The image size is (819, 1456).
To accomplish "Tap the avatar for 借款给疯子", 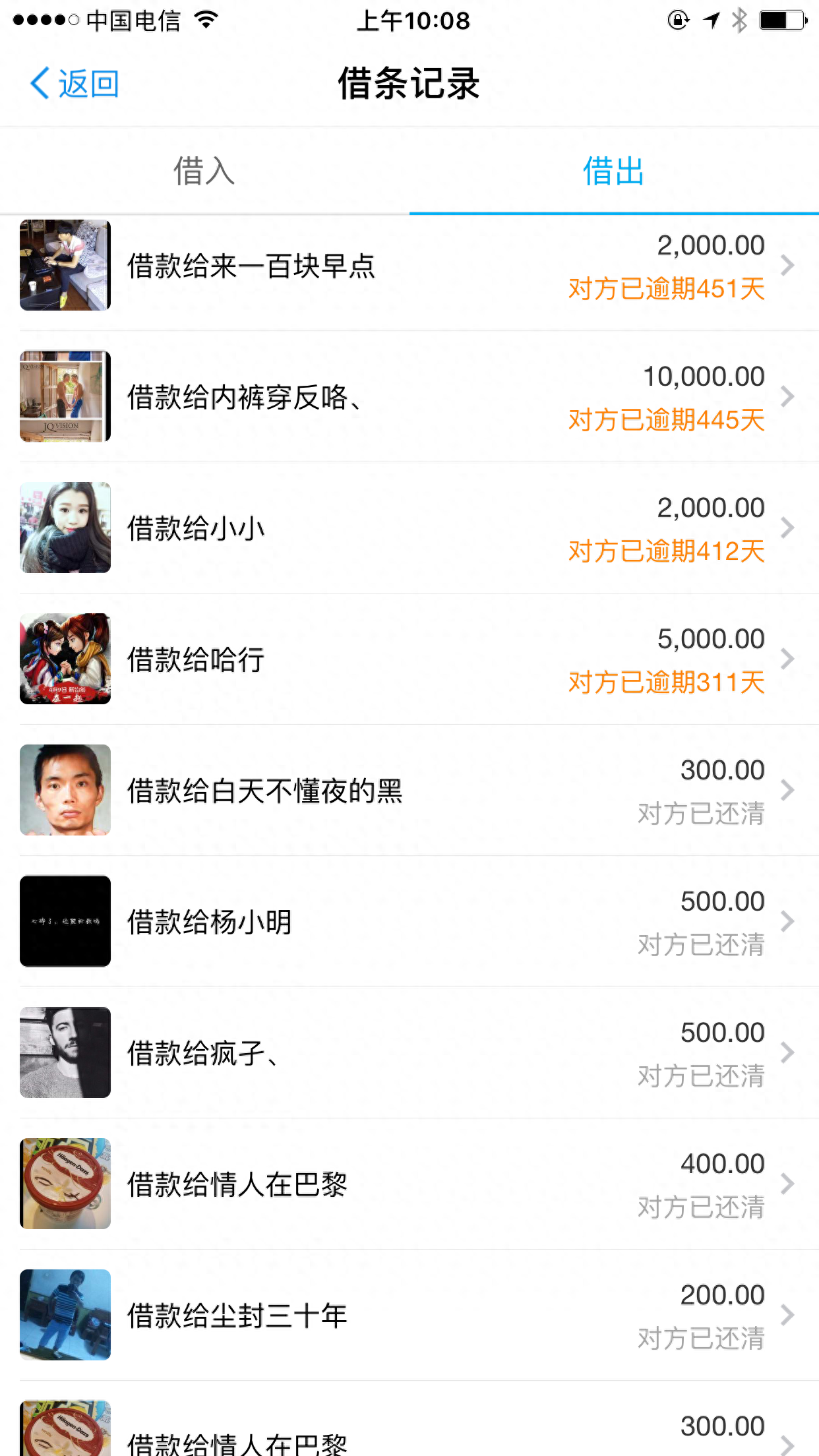I will [65, 1052].
